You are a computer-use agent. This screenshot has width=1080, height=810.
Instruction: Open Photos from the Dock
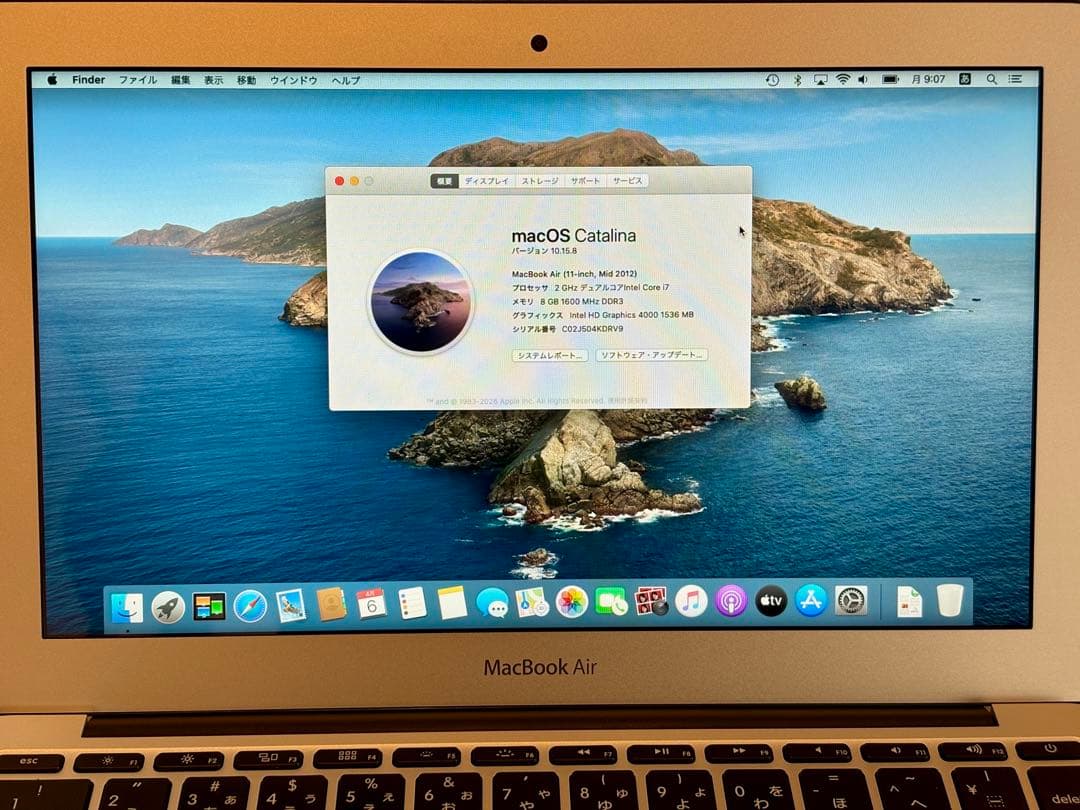click(x=568, y=604)
